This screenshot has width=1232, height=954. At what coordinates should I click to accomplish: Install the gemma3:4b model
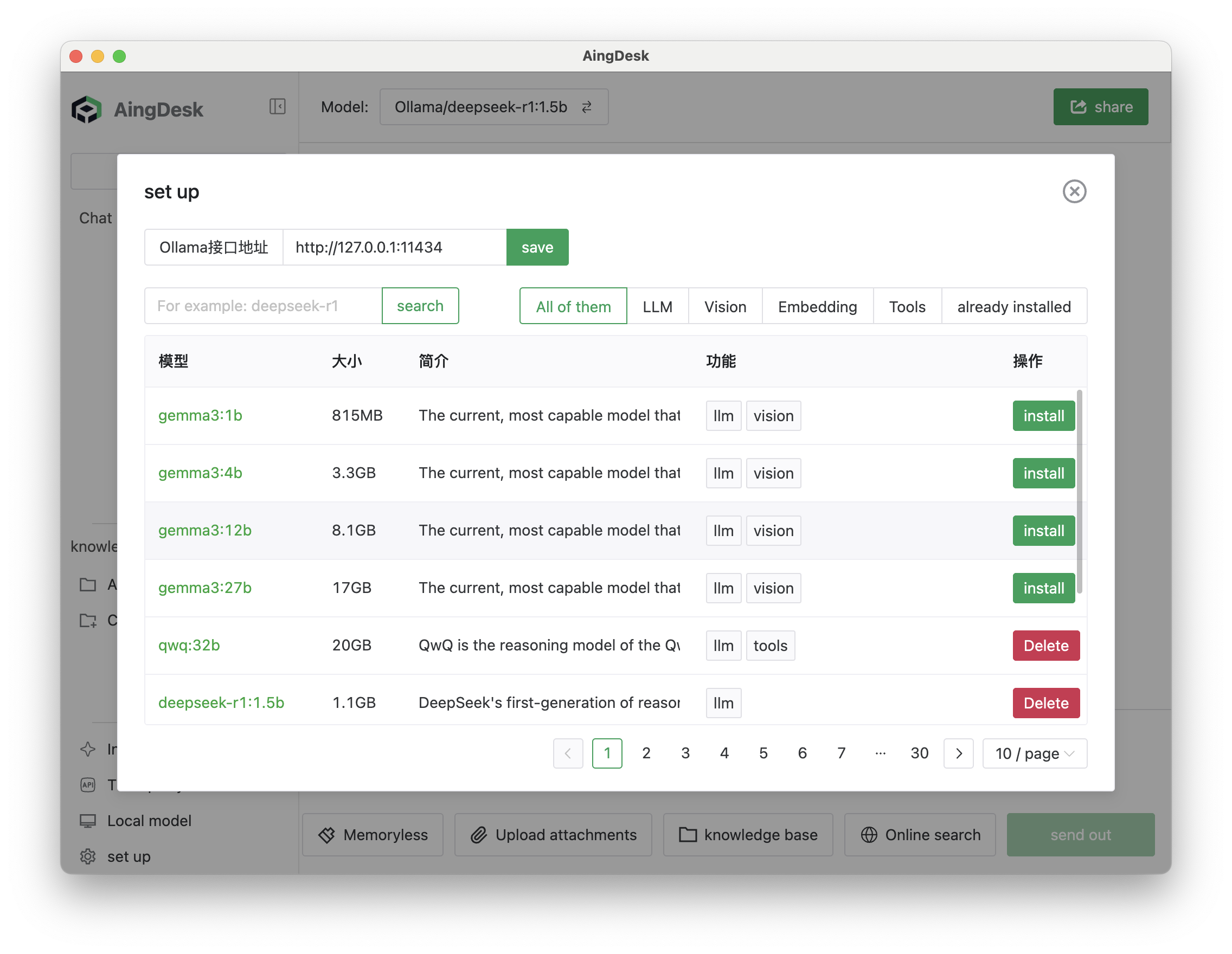point(1043,473)
